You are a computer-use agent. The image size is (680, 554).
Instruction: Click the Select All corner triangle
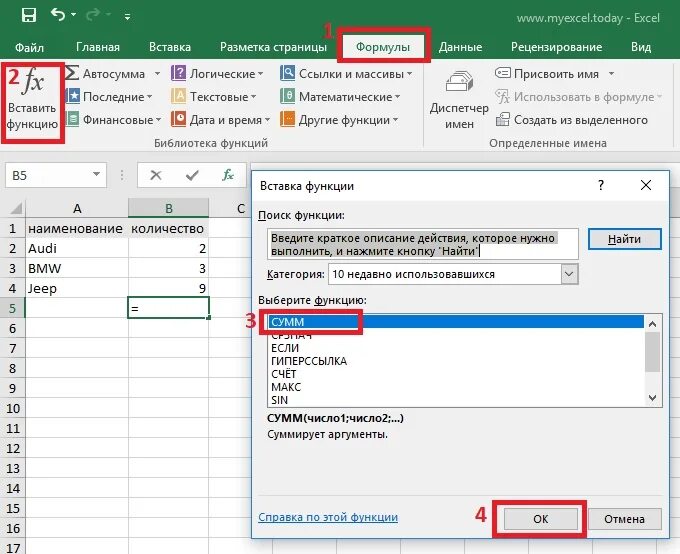pos(16,209)
